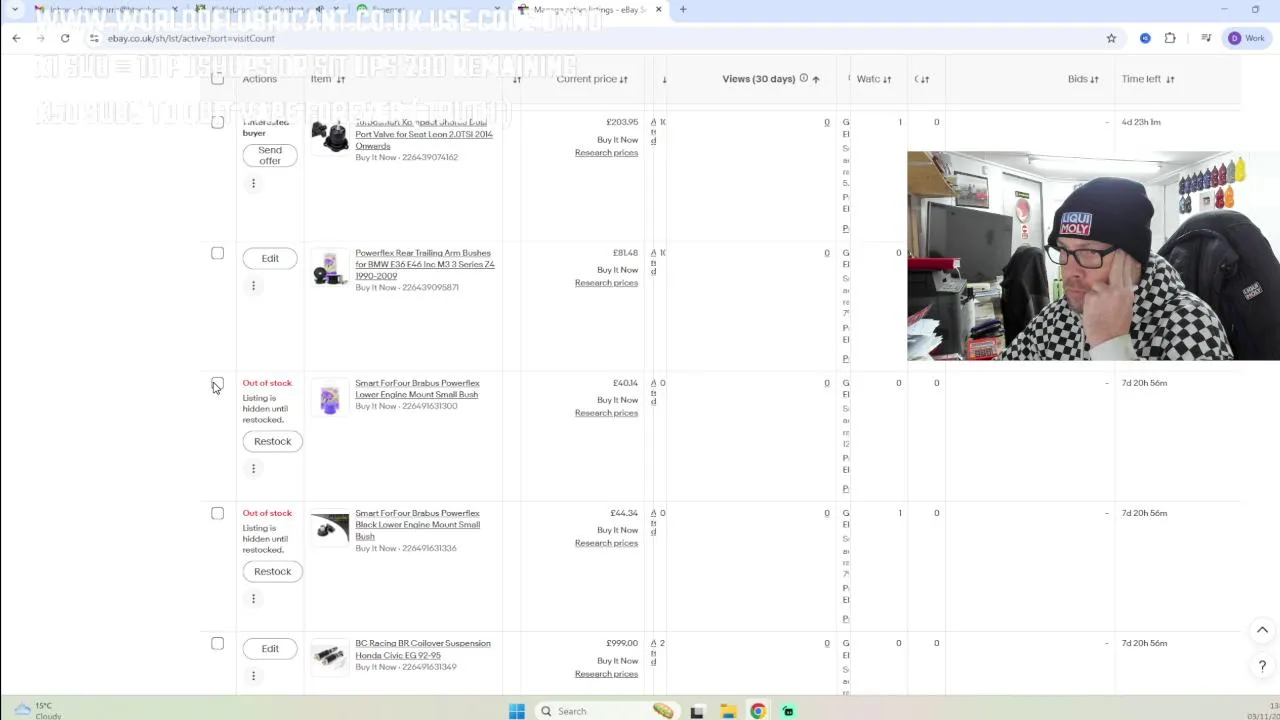The width and height of the screenshot is (1280, 720).
Task: Research prices for the £203.95 listing
Action: click(x=606, y=153)
